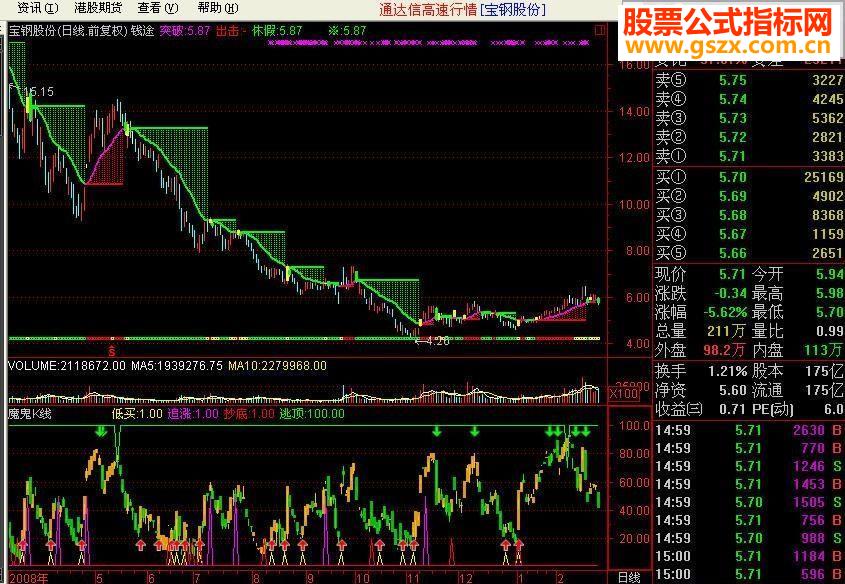845x584 pixels.
Task: Select the 买② 5.69 order row
Action: point(749,196)
